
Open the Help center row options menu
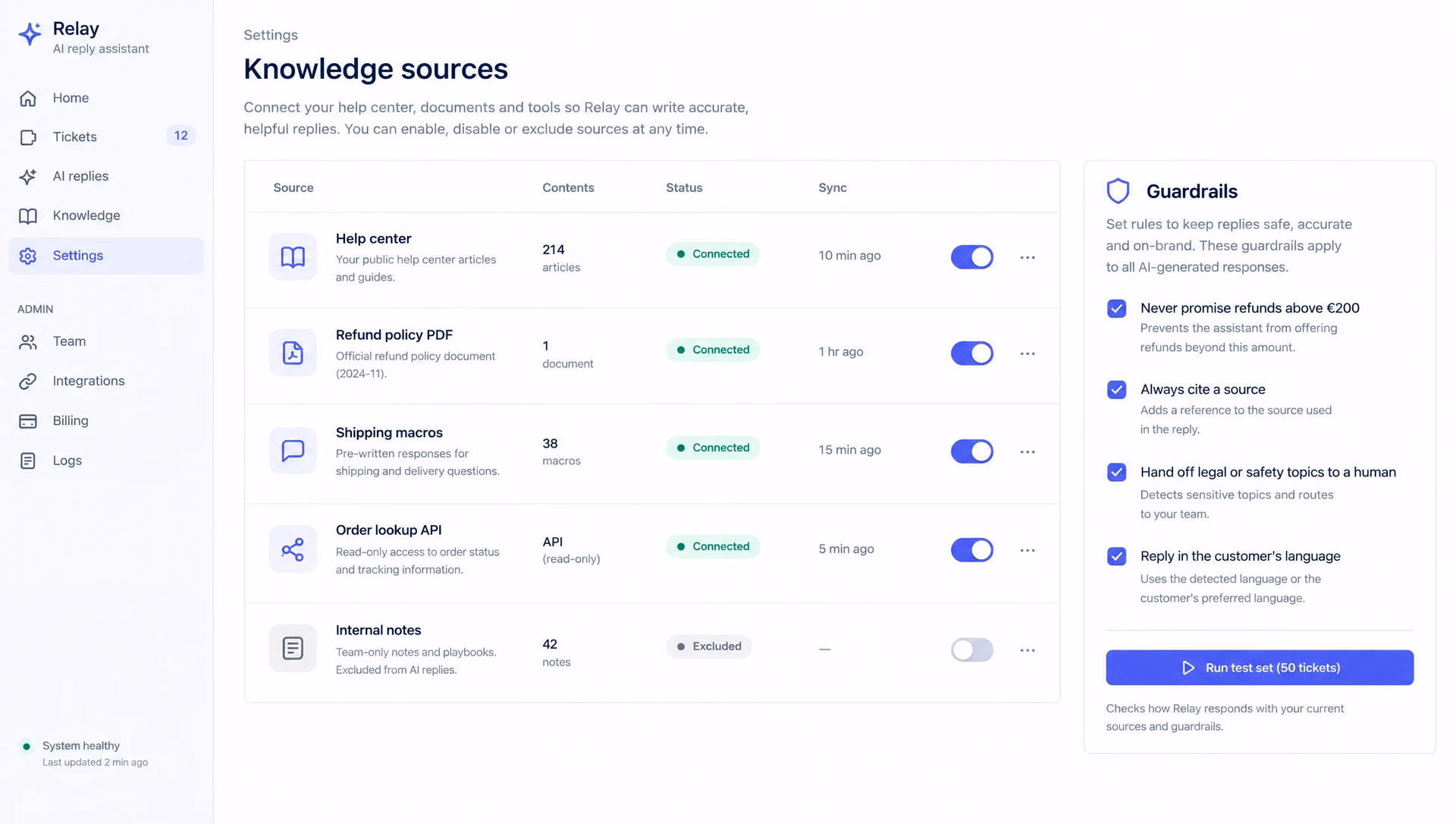click(x=1028, y=258)
